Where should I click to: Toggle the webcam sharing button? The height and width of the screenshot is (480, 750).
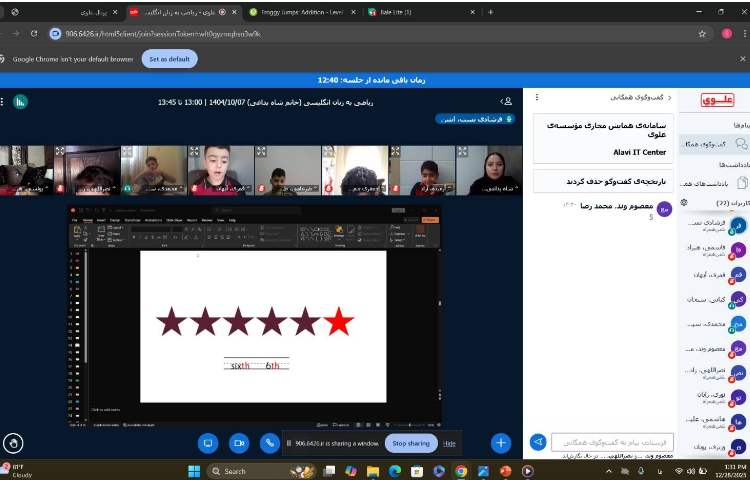point(239,443)
